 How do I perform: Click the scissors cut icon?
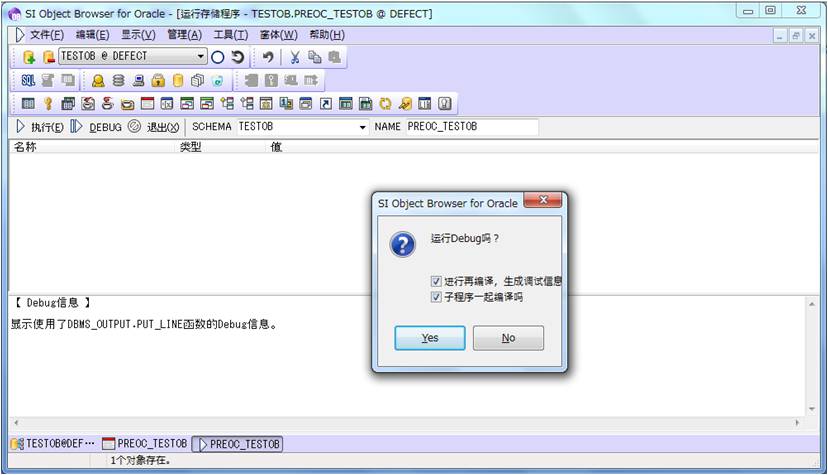pos(295,57)
